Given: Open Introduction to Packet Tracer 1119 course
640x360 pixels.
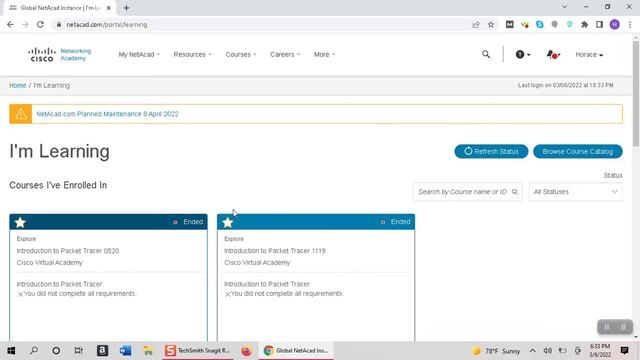Looking at the screenshot, I should click(275, 251).
